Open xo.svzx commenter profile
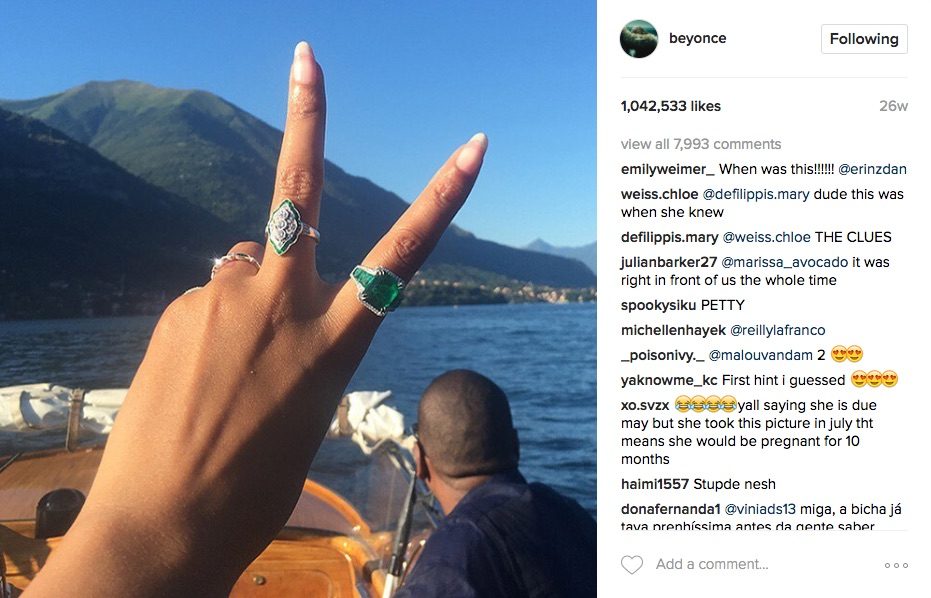 click(x=645, y=406)
